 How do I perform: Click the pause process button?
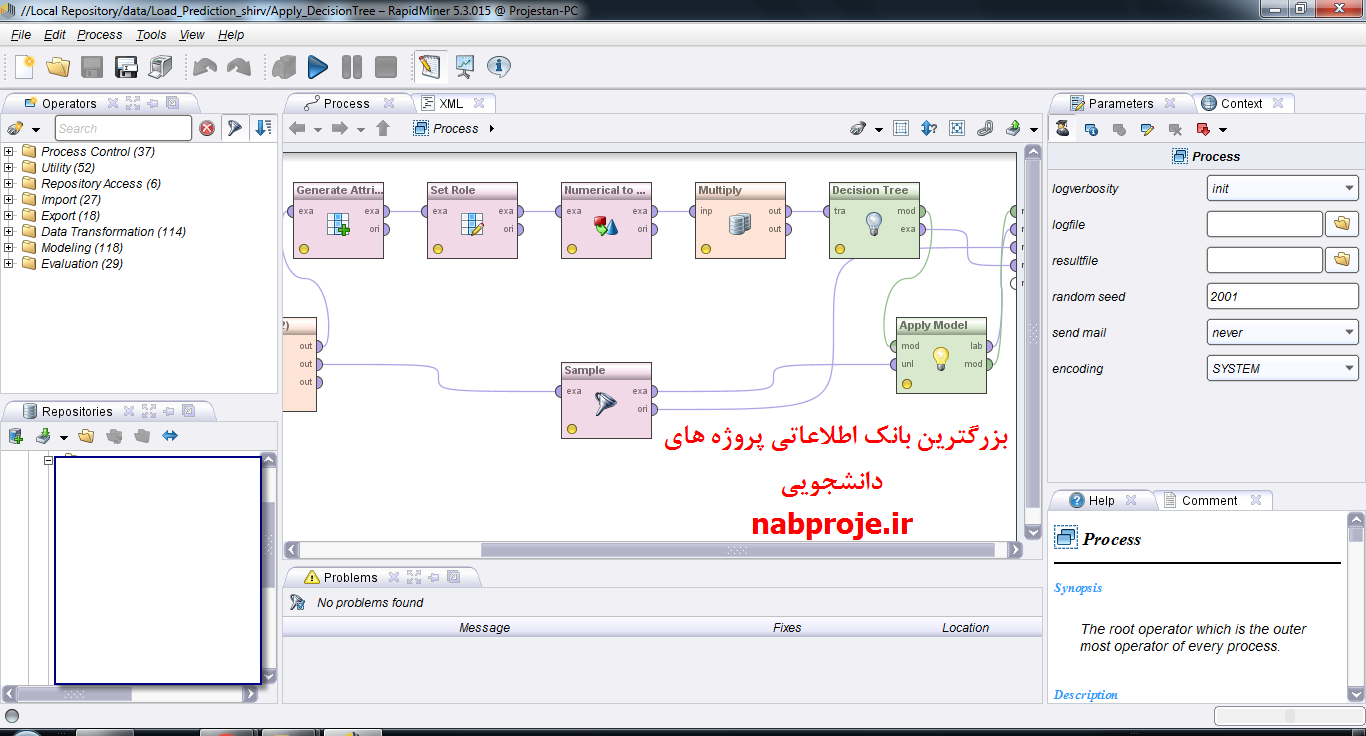(x=352, y=67)
